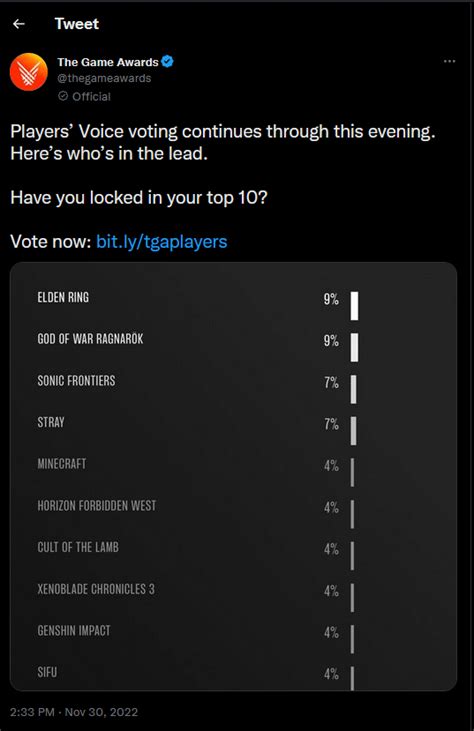
Task: Open the three-dot more options menu
Action: click(x=449, y=62)
